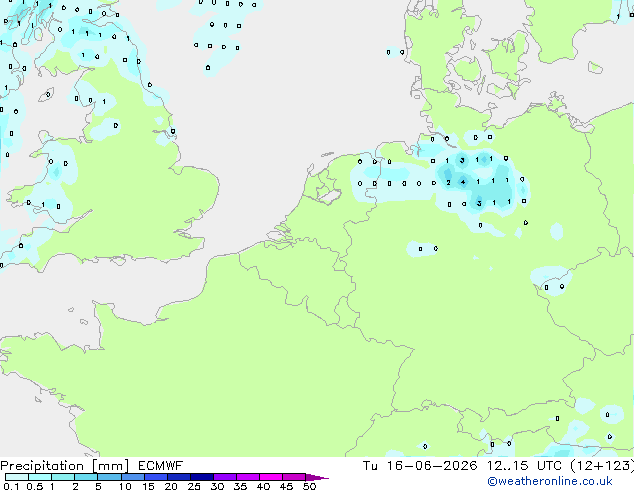Click the precipitation value "4" over northern Germany

coord(463,182)
